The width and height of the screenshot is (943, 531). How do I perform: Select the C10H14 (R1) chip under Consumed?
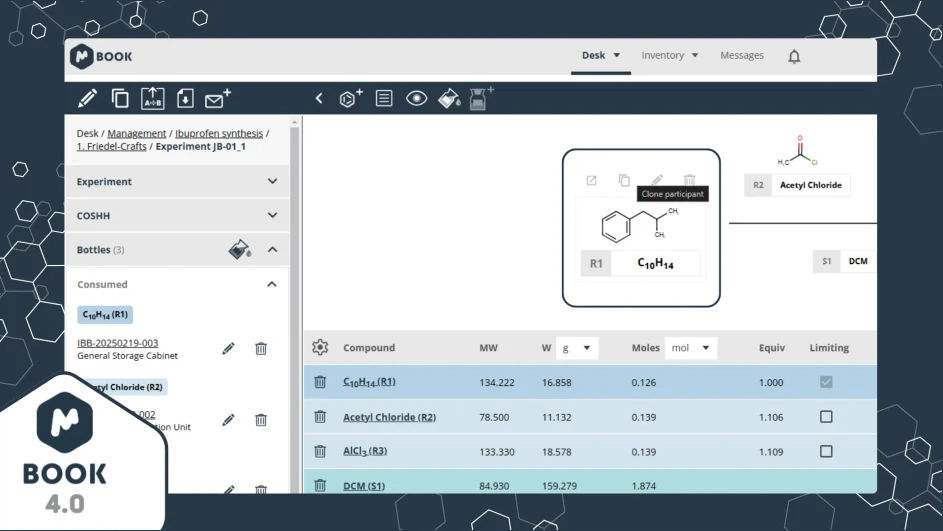105,315
